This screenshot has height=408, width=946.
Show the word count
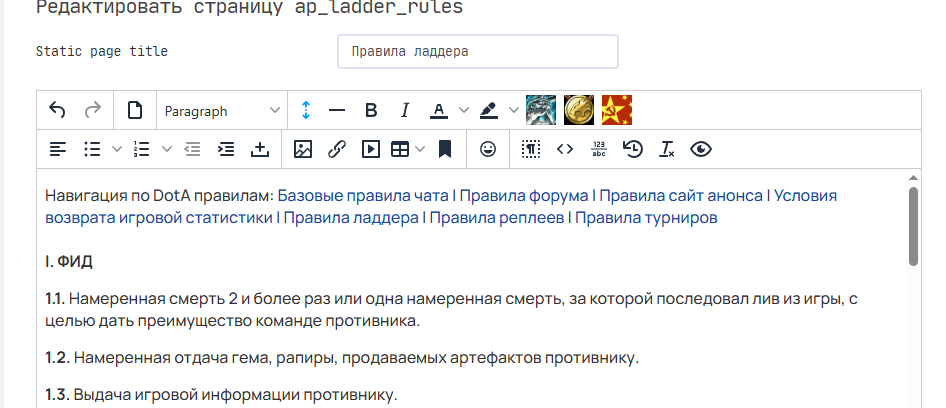click(x=598, y=149)
